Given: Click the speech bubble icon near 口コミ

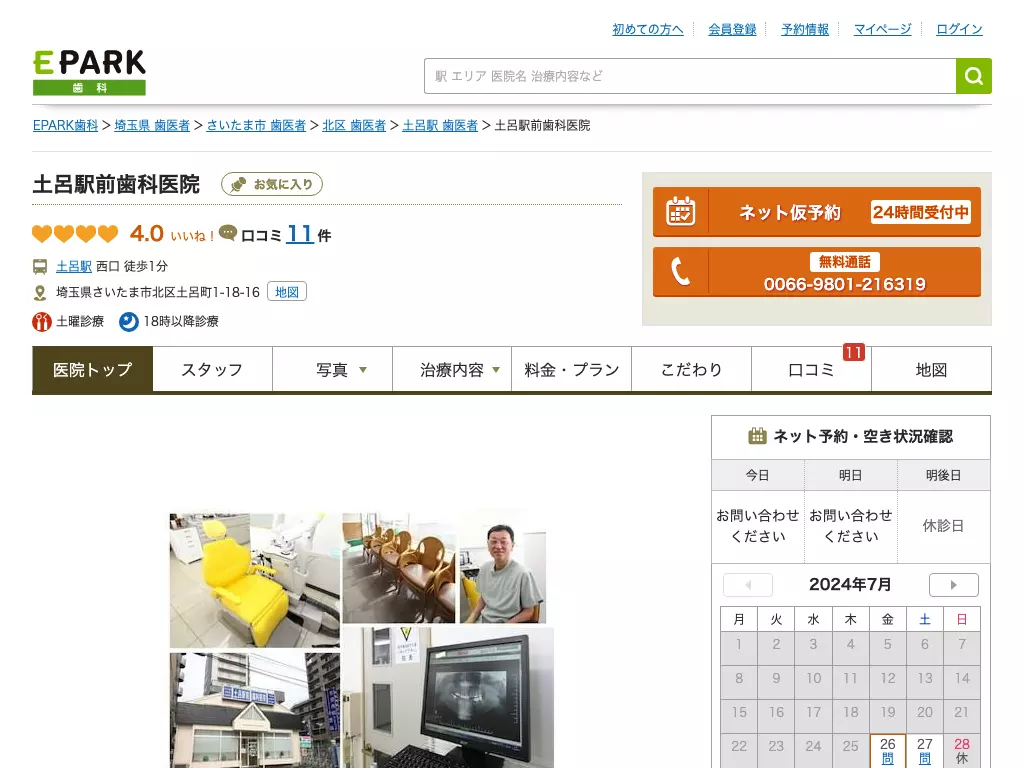Looking at the screenshot, I should pyautogui.click(x=228, y=233).
